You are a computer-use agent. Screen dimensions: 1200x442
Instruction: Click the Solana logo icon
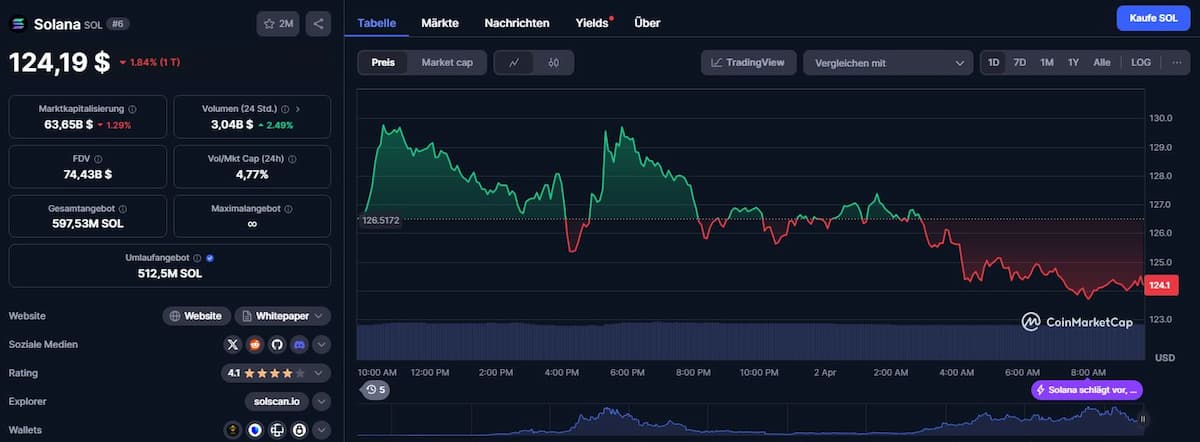17,23
